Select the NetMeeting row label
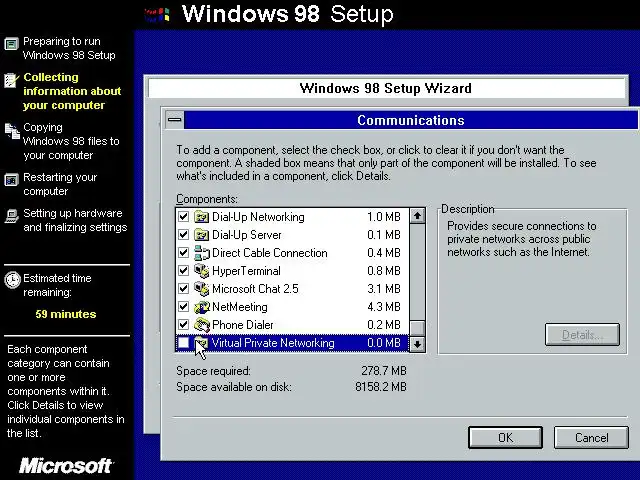 [x=240, y=307]
